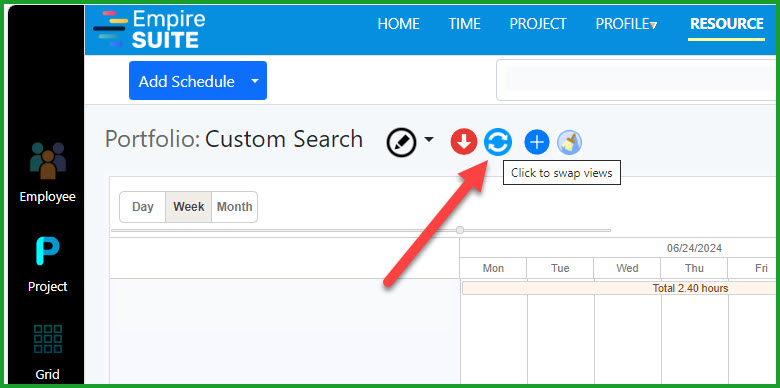This screenshot has width=780, height=388.
Task: Switch calendar to Month view
Action: [x=234, y=207]
